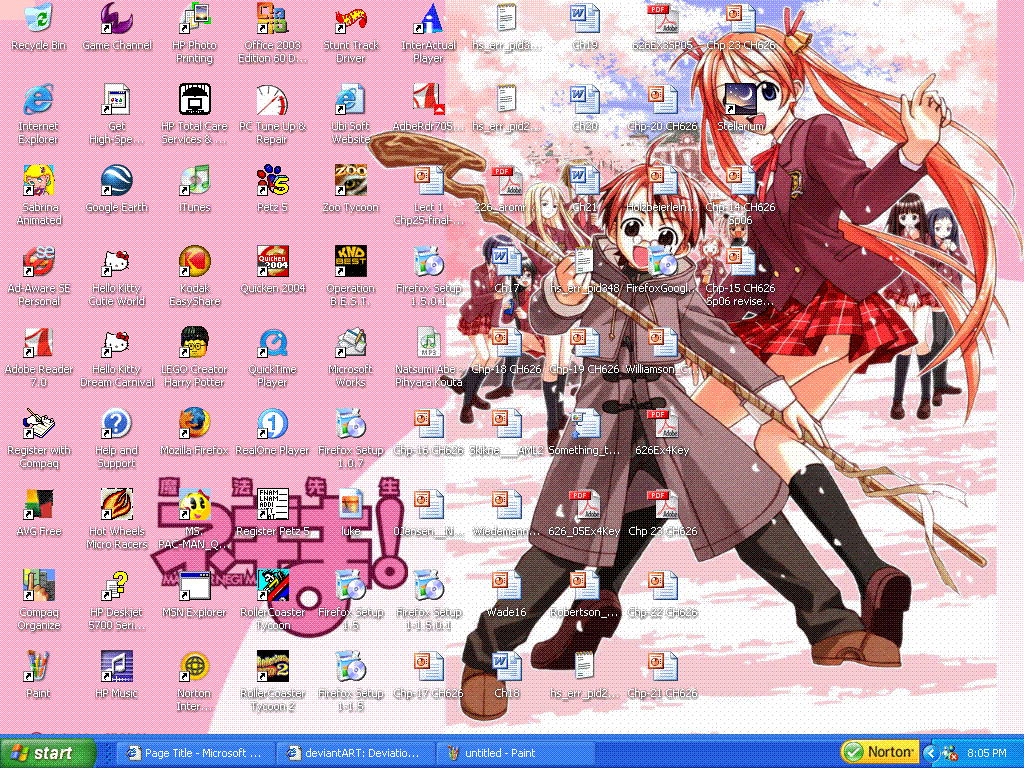Select the luke image file
This screenshot has width=1024, height=768.
(351, 504)
